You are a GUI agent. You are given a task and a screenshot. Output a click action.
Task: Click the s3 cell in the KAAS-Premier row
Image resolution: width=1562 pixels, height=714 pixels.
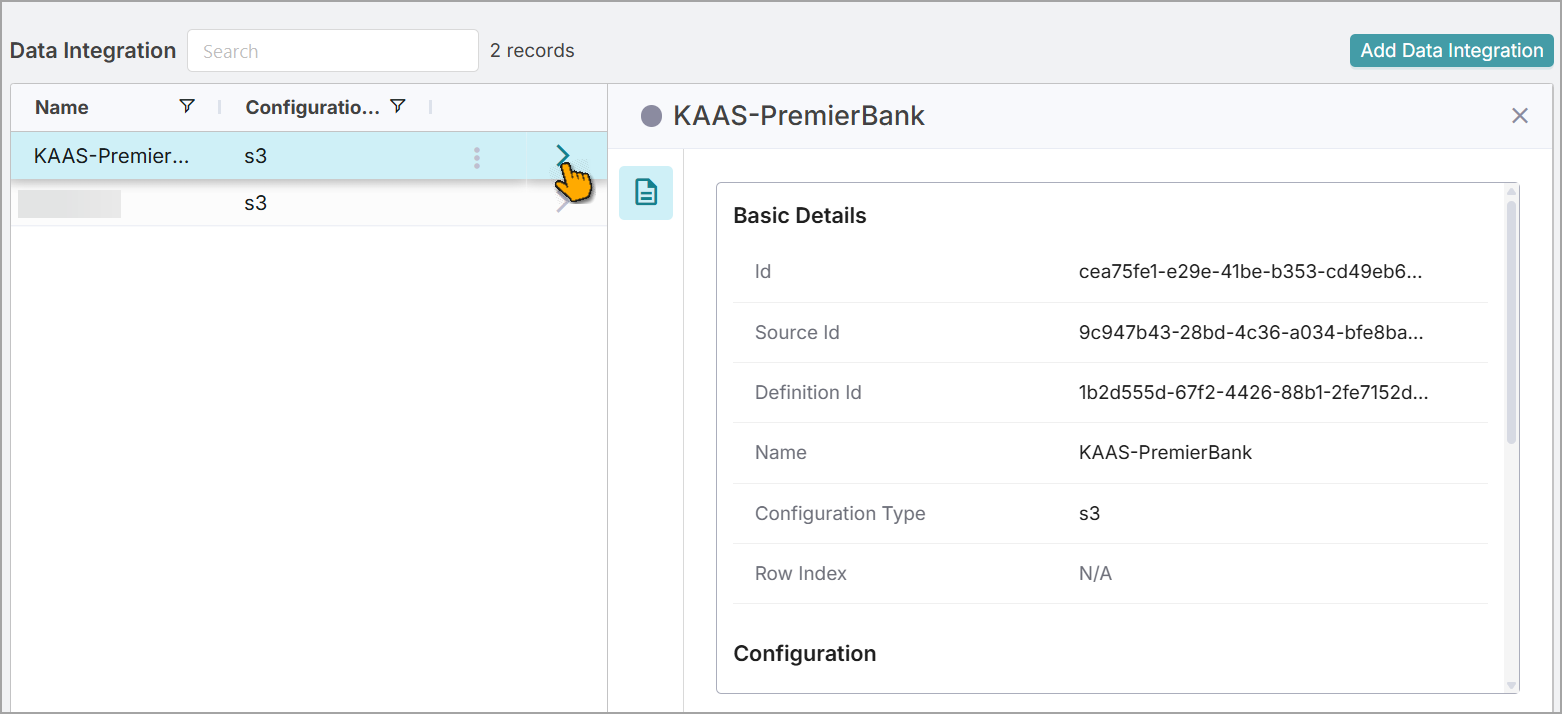pos(256,156)
